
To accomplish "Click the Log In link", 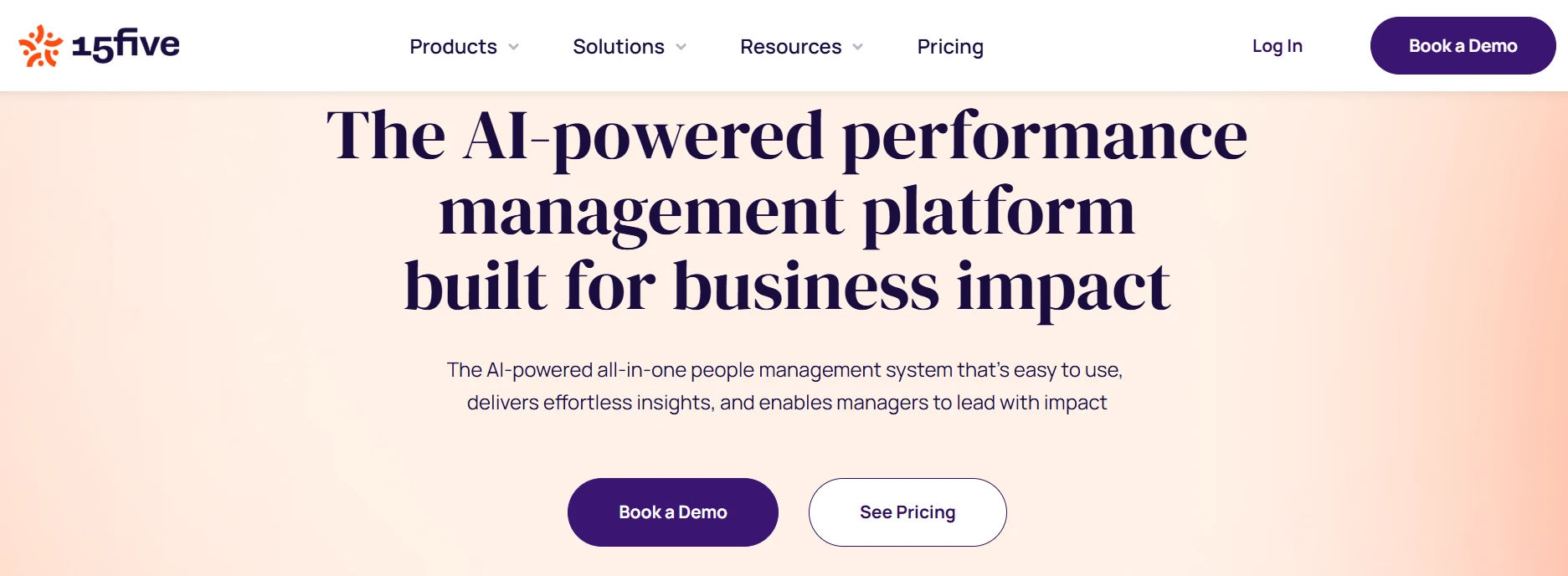I will pyautogui.click(x=1277, y=46).
